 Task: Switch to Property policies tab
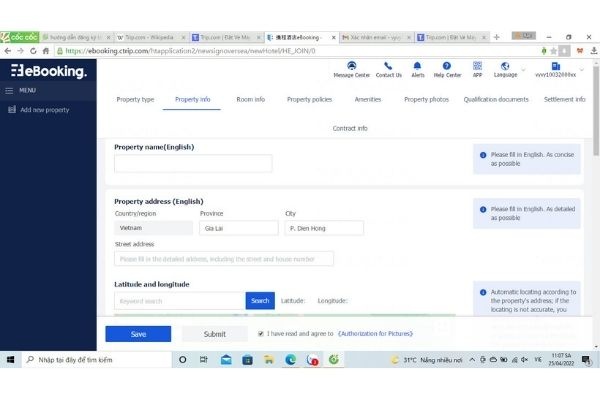(309, 100)
